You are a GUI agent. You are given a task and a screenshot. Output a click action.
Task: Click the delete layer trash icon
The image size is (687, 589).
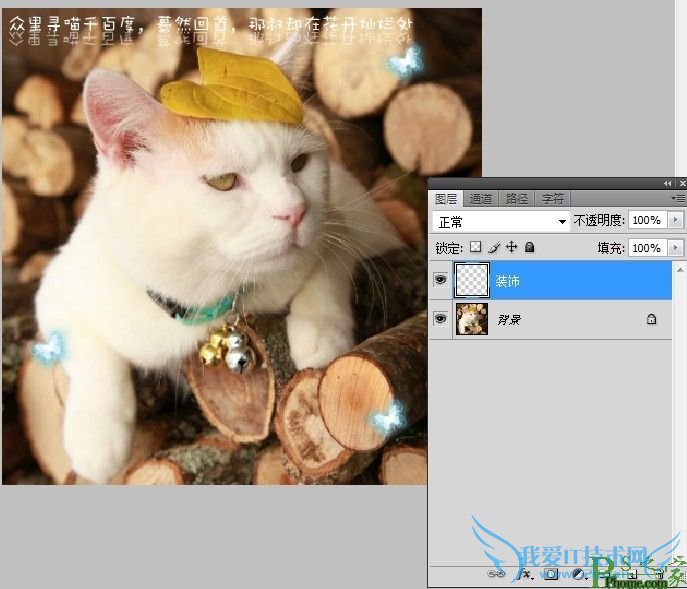660,574
